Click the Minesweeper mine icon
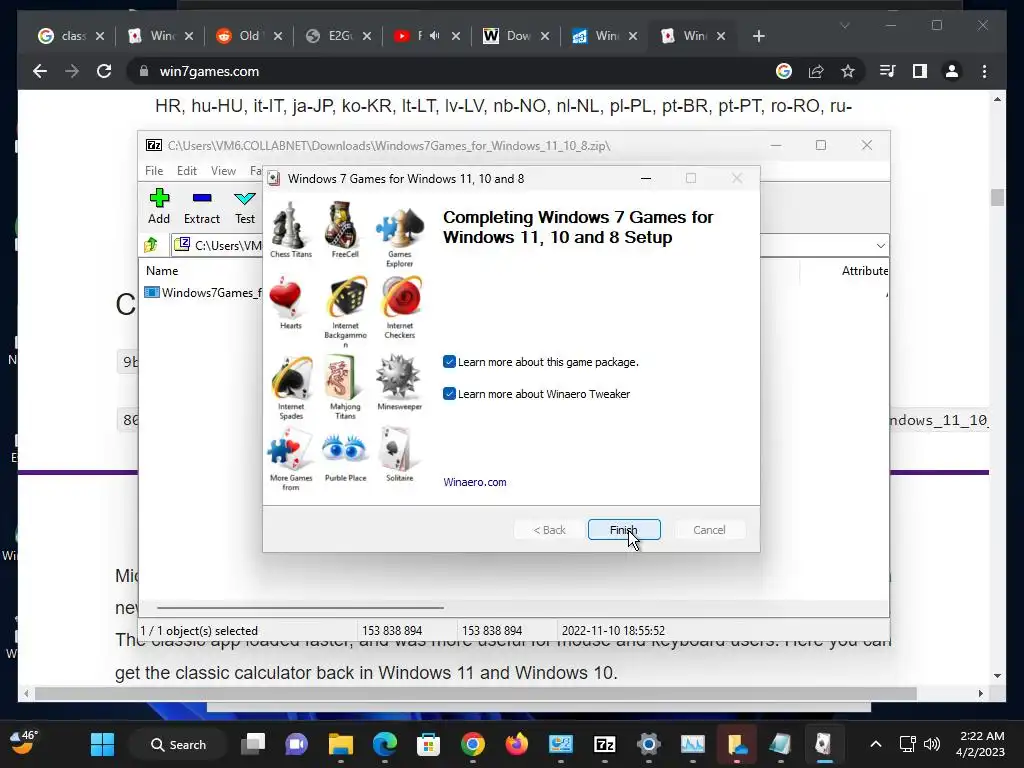1024x768 pixels. (x=398, y=377)
